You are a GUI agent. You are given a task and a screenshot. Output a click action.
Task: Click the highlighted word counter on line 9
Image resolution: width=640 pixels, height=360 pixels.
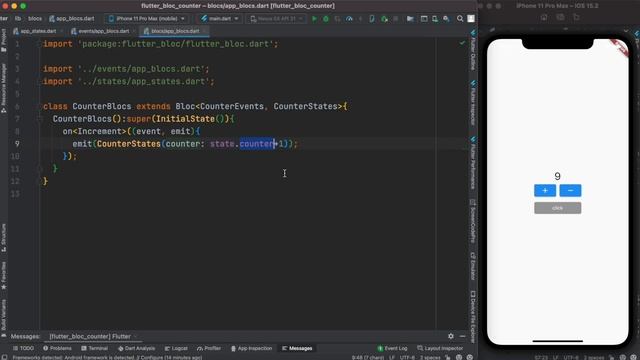tap(257, 144)
